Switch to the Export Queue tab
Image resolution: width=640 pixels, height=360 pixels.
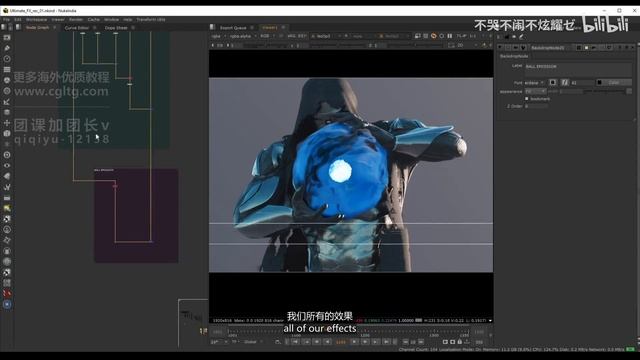tap(233, 28)
